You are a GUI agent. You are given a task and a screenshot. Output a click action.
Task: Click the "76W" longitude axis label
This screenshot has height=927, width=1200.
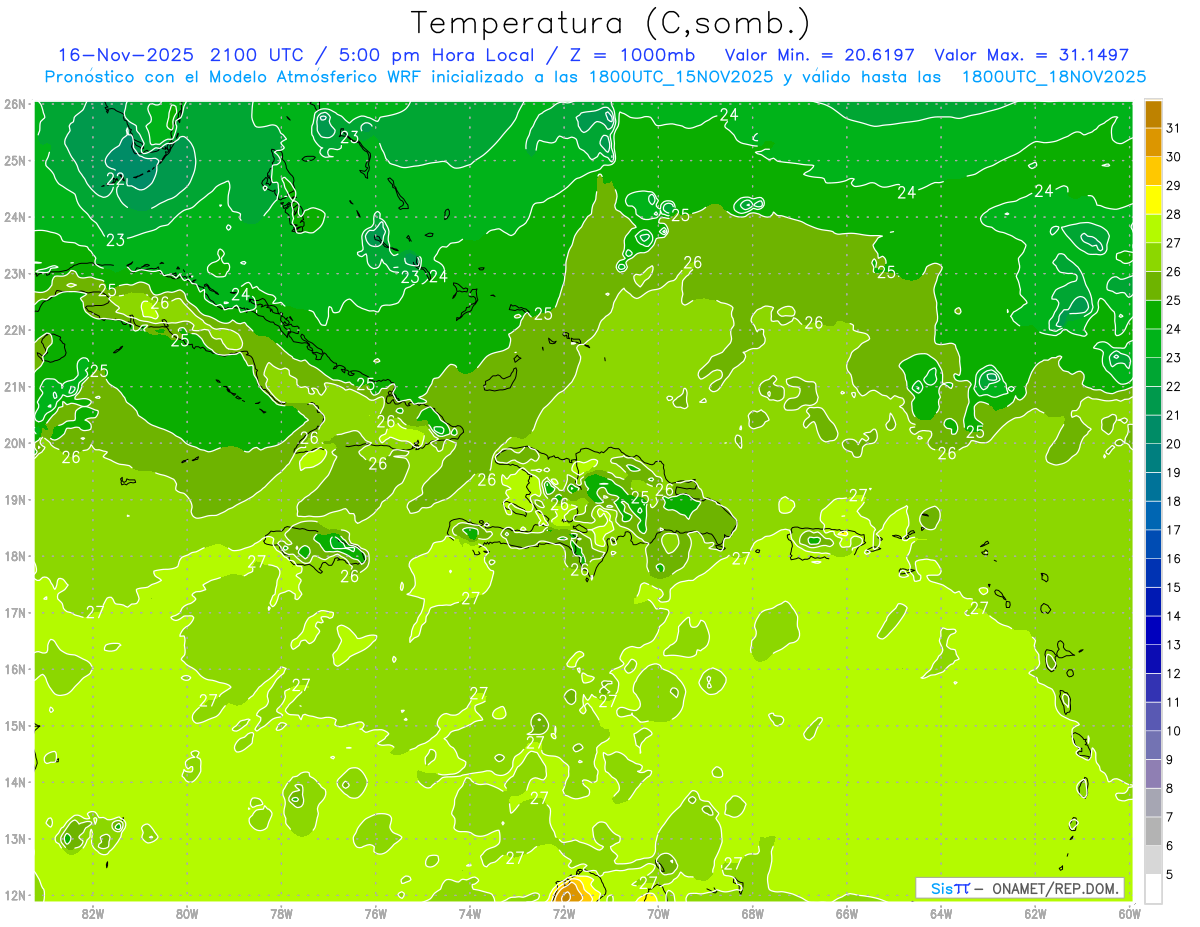[376, 913]
